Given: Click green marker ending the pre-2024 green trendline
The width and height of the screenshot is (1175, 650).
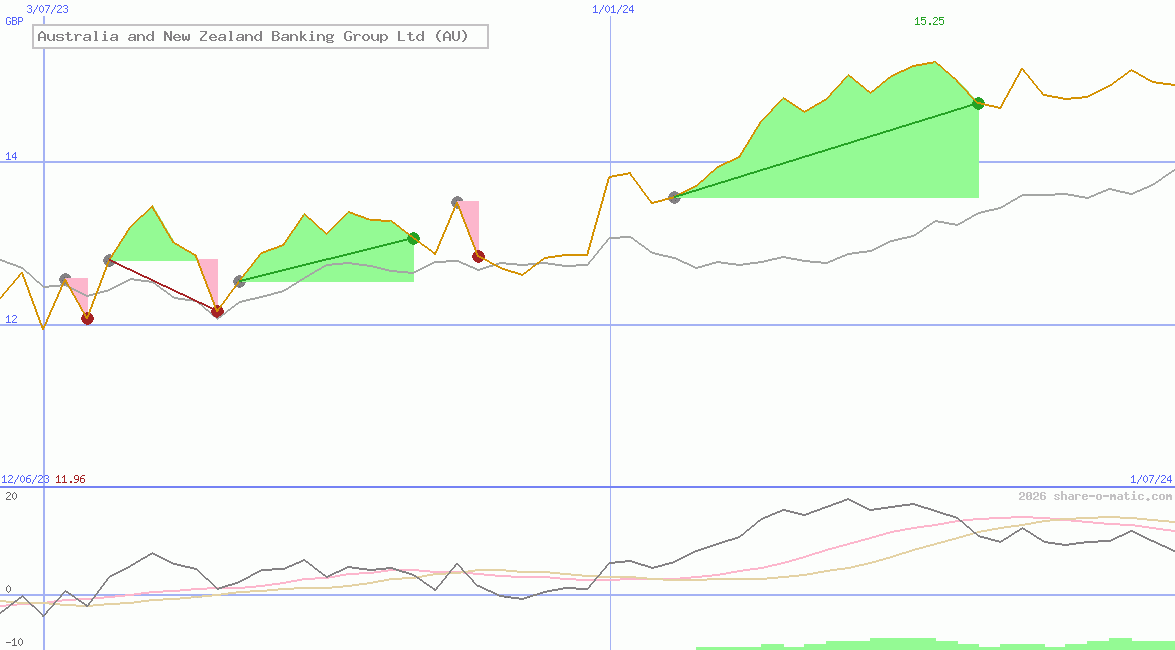Looking at the screenshot, I should [x=414, y=238].
